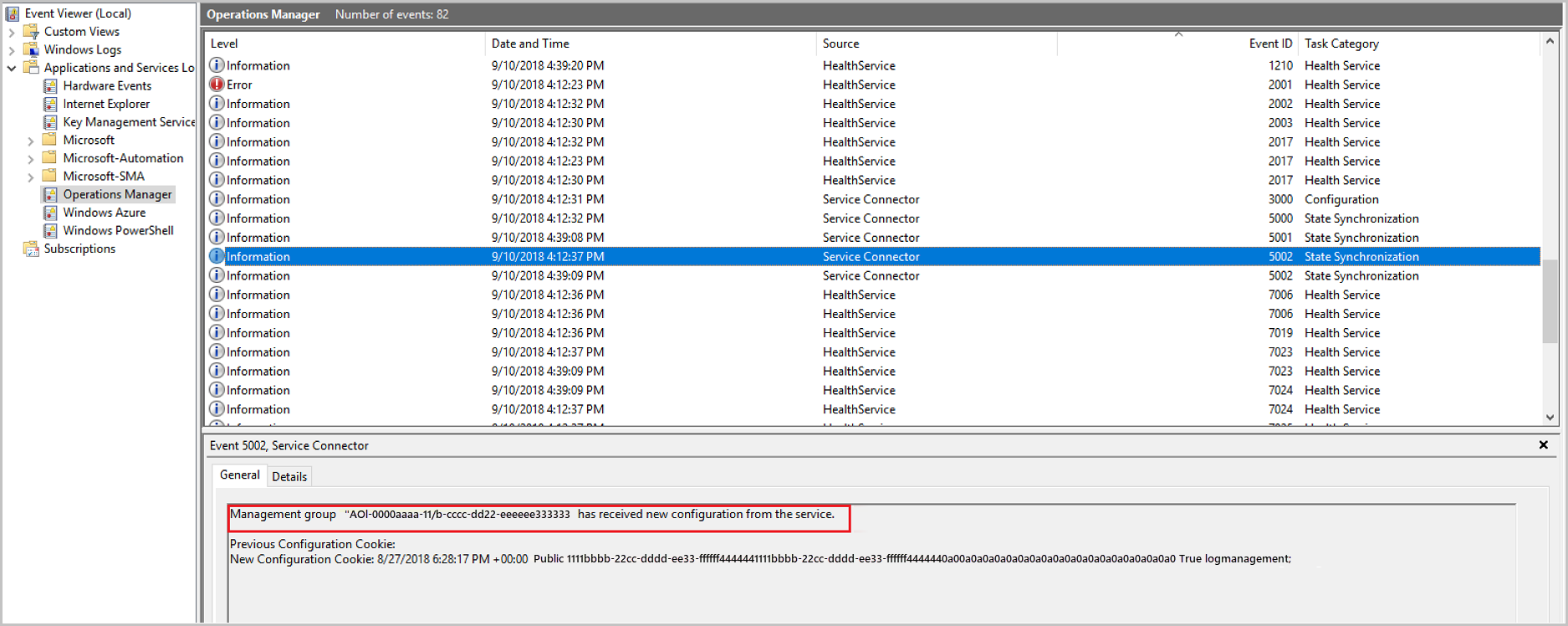Select event 5002 at 4:39:09 PM
This screenshot has width=1568, height=626.
point(873,275)
